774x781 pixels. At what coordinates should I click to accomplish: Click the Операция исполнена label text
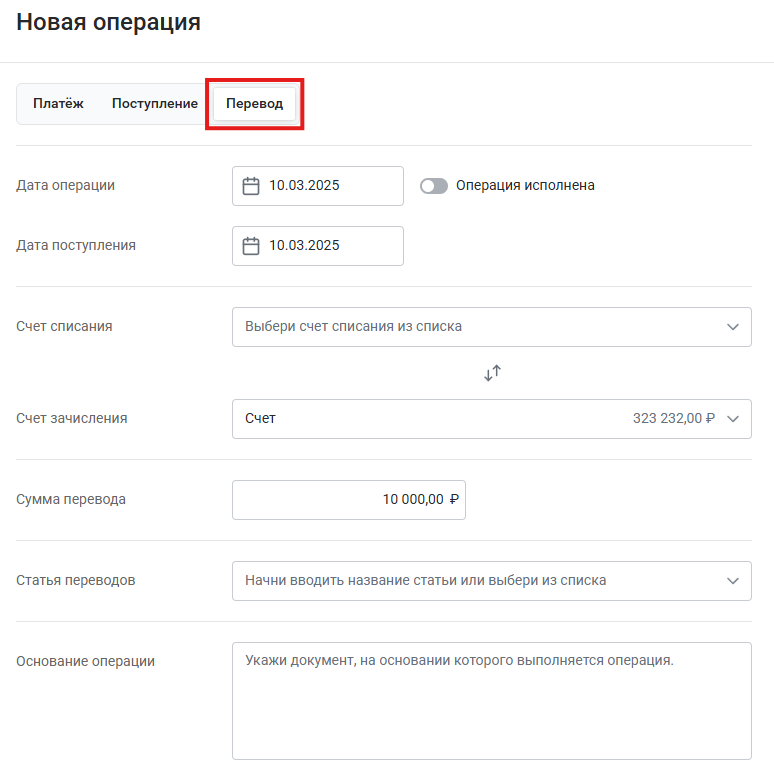525,185
